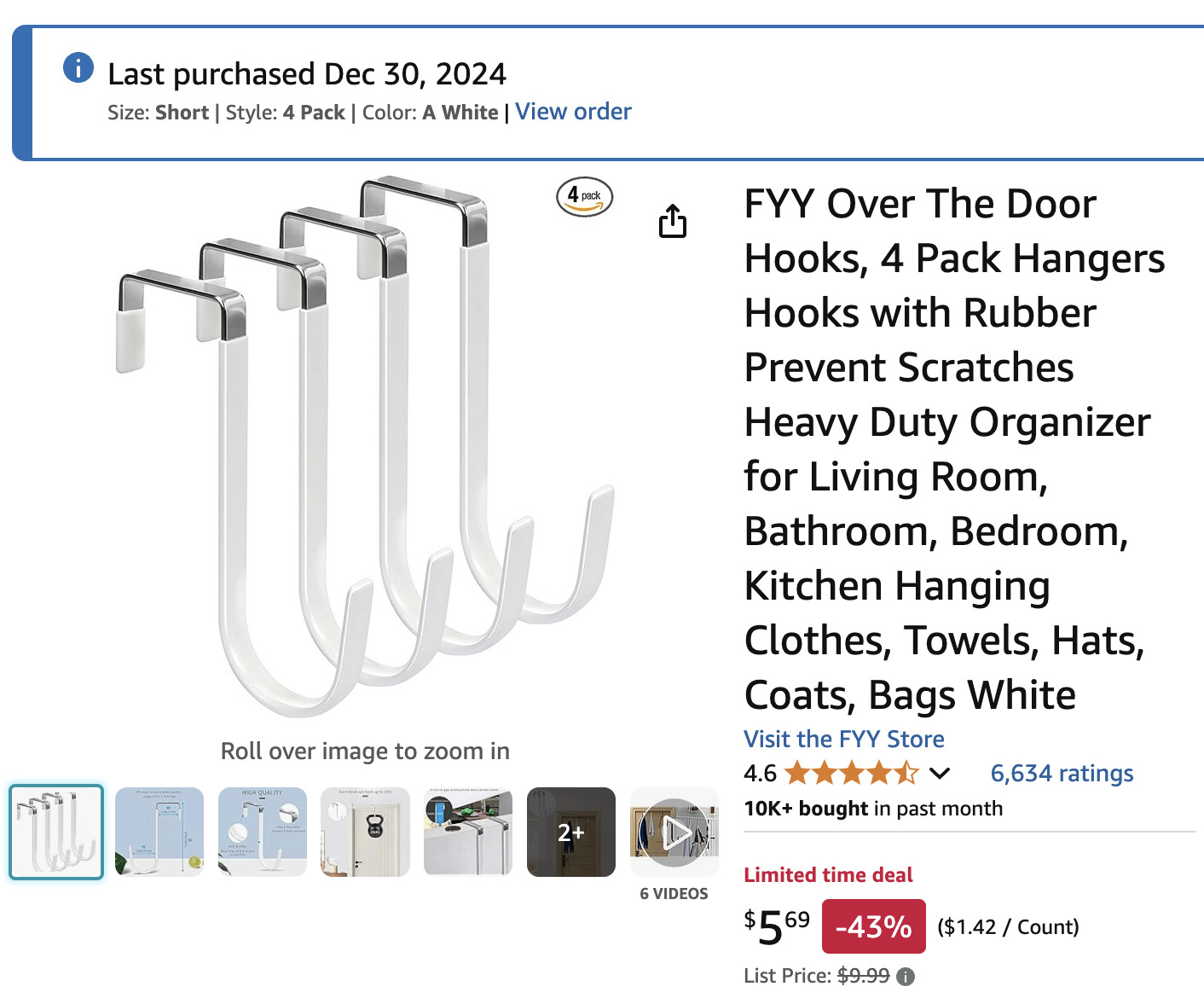Click the List Price info icon

tap(906, 977)
